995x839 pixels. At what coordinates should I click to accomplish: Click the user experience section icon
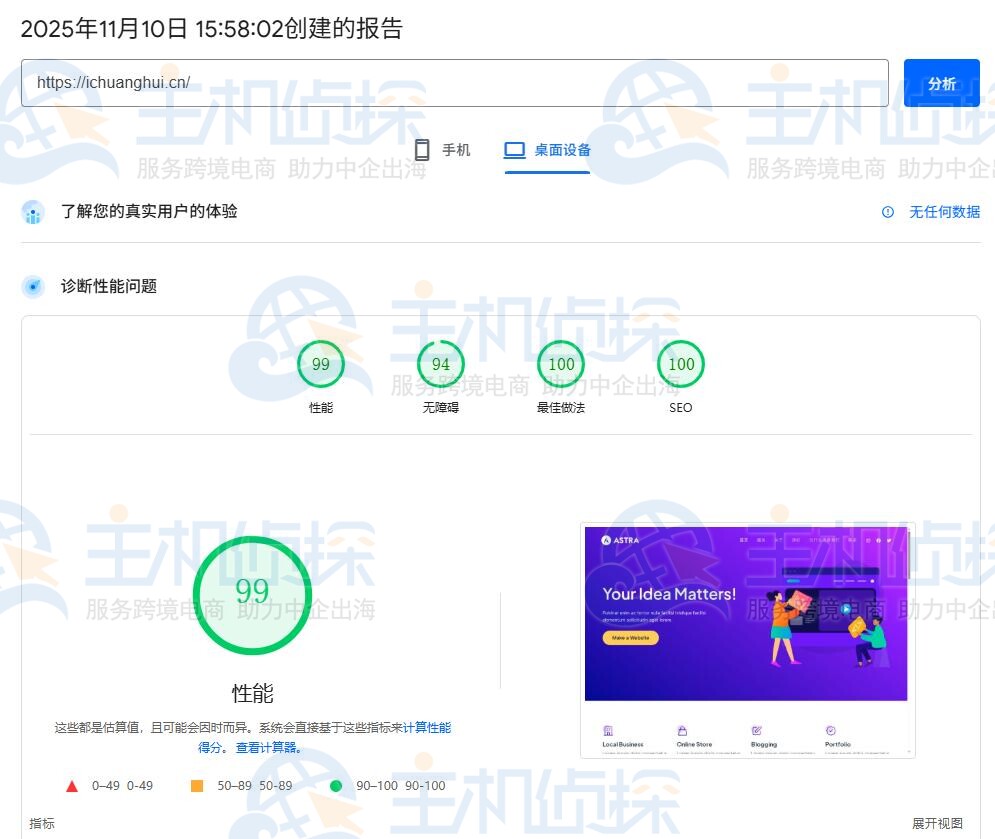(31, 212)
